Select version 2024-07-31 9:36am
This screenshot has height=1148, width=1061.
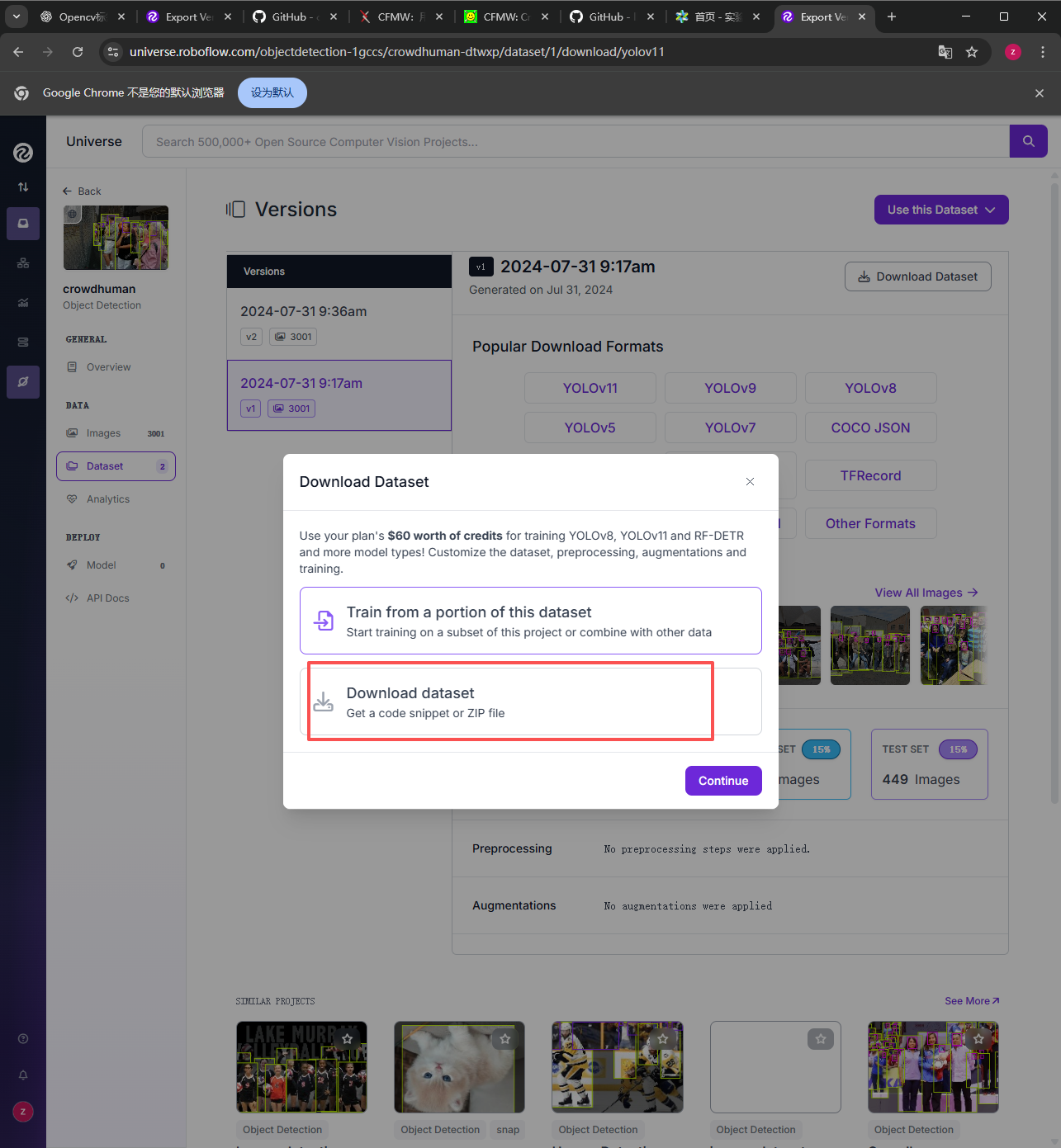tap(339, 324)
